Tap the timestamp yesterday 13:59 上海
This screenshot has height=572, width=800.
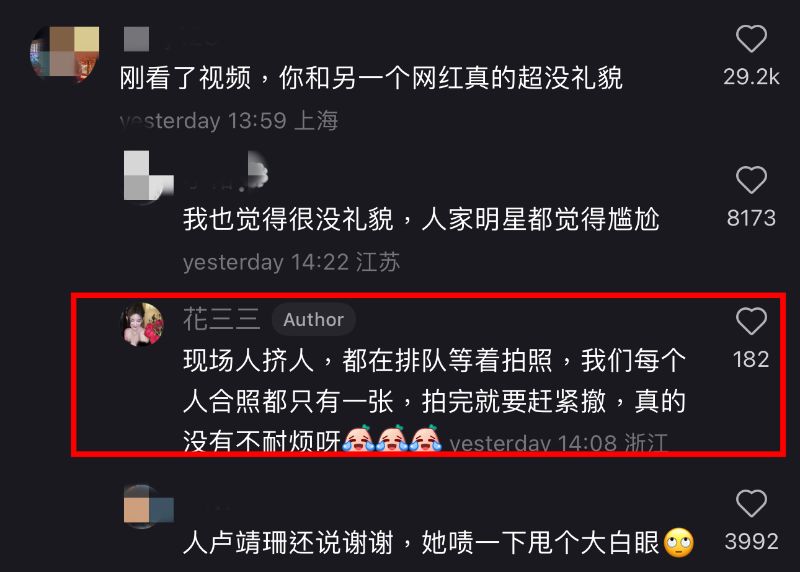pyautogui.click(x=229, y=121)
